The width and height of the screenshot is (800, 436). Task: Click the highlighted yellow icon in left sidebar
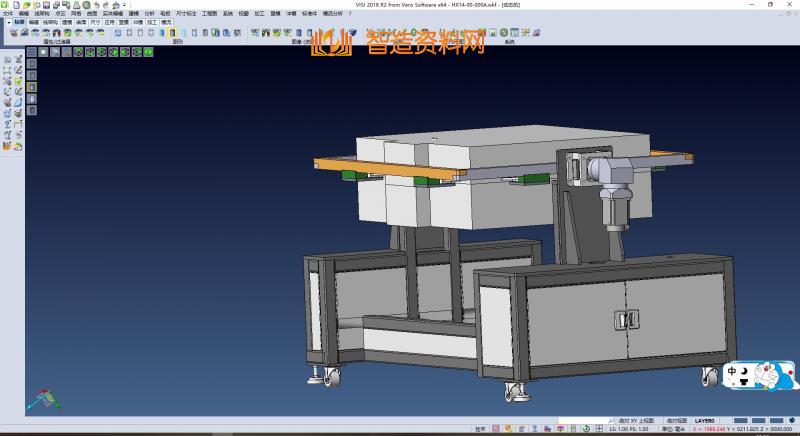pyautogui.click(x=31, y=86)
